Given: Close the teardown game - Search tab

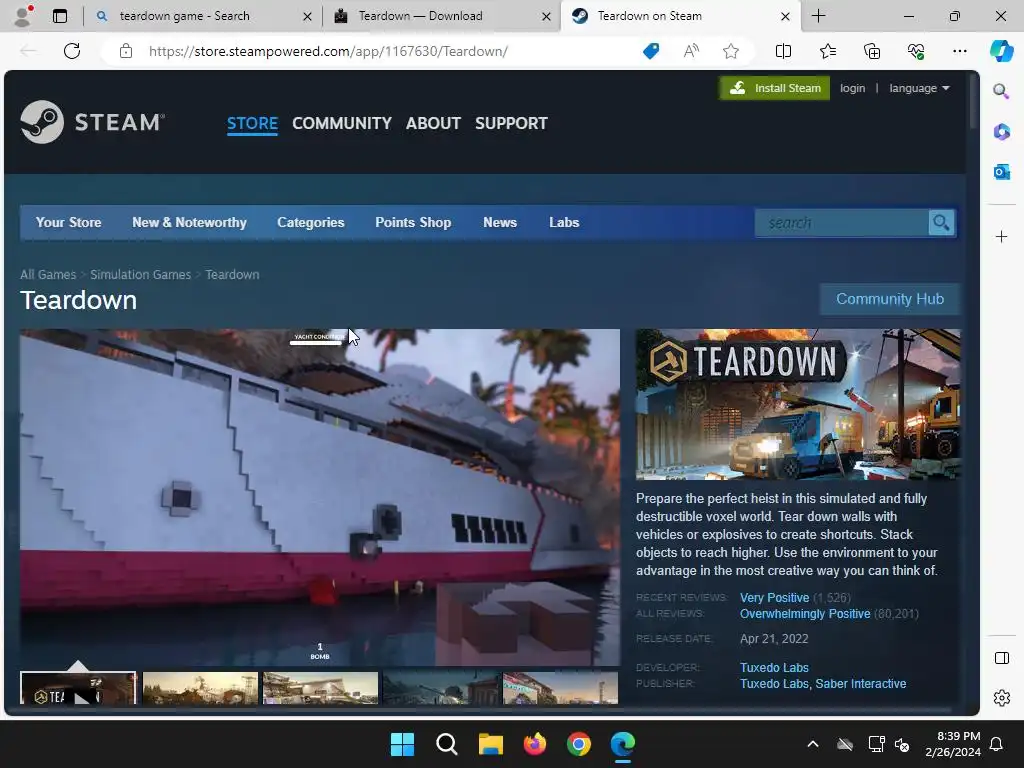Looking at the screenshot, I should 307,16.
